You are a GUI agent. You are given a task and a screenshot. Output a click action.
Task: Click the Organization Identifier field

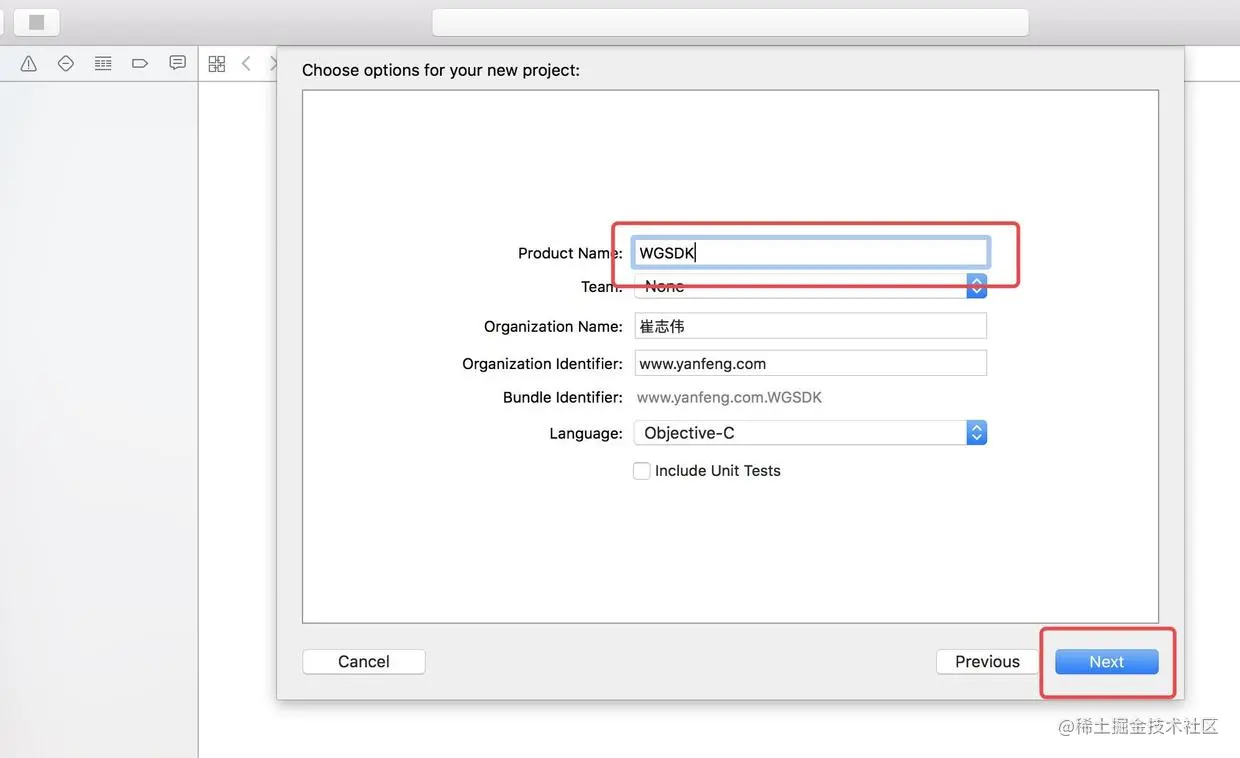click(x=811, y=363)
